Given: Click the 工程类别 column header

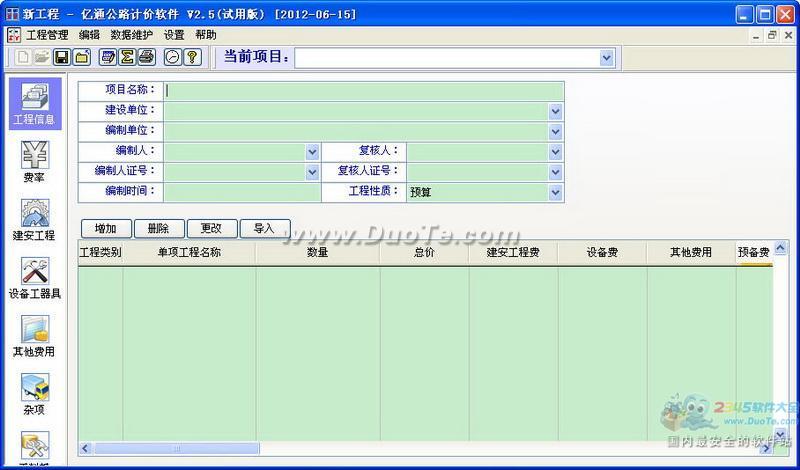Looking at the screenshot, I should coord(101,253).
